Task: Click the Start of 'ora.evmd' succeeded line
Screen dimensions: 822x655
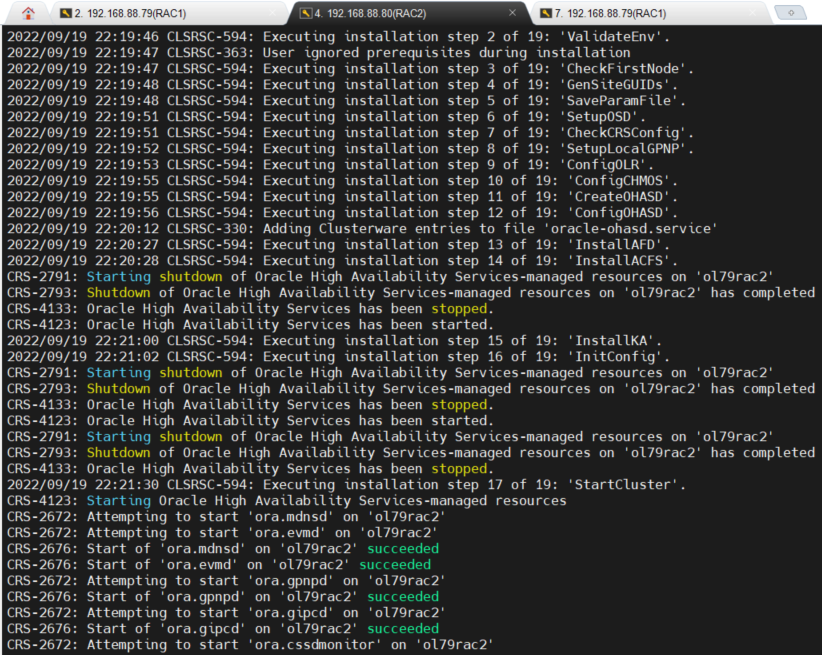Action: point(219,565)
